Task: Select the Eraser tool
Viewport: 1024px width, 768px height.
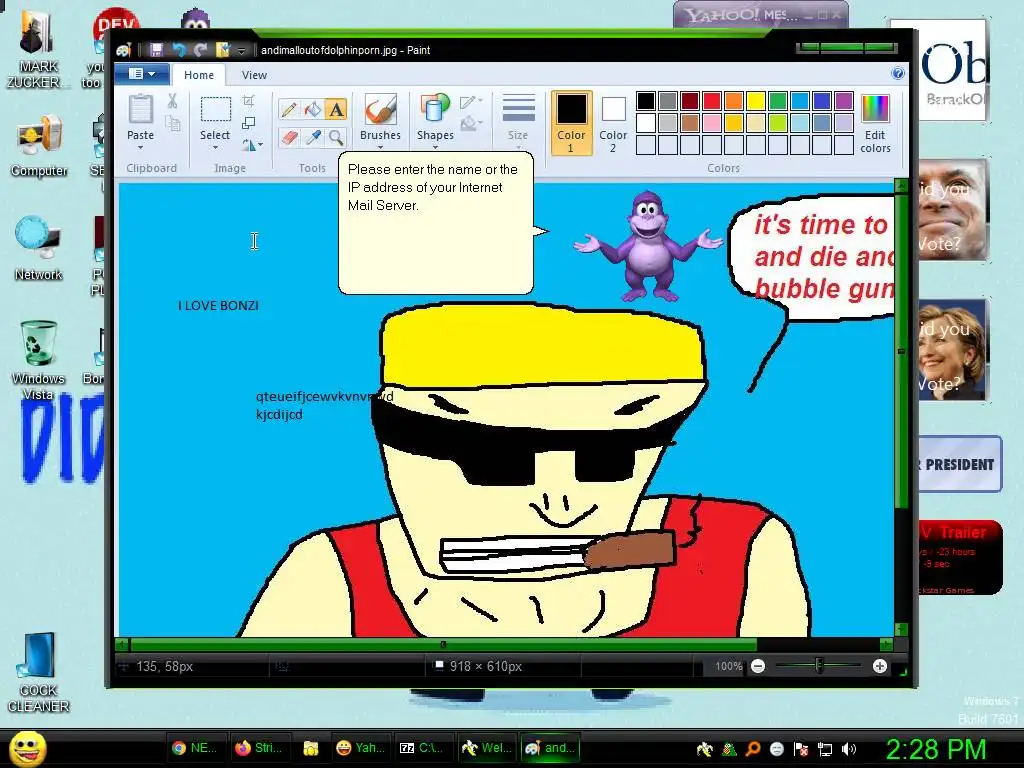Action: [289, 137]
